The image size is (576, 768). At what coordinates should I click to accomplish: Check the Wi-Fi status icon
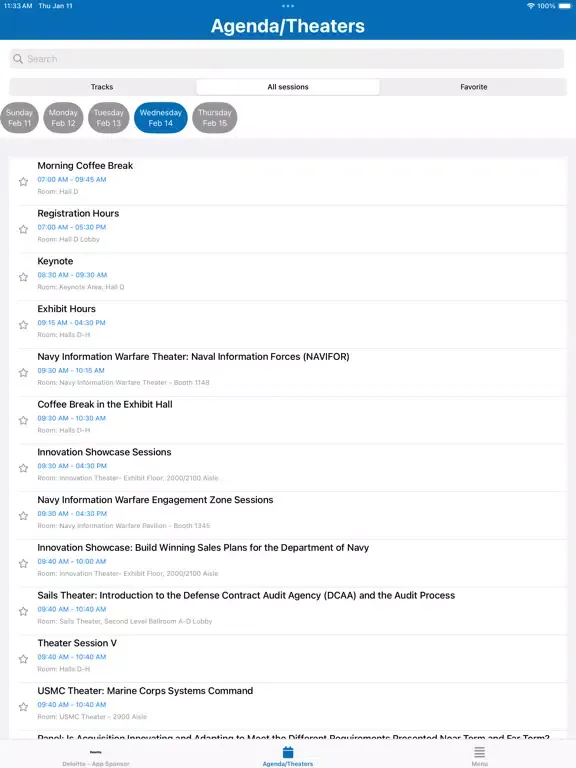click(530, 6)
